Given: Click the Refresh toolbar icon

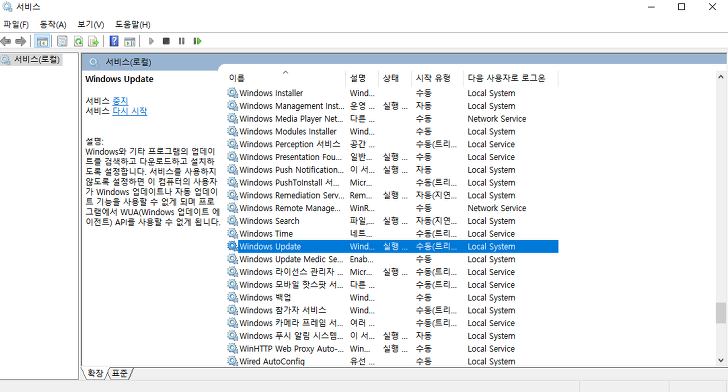Looking at the screenshot, I should point(78,41).
